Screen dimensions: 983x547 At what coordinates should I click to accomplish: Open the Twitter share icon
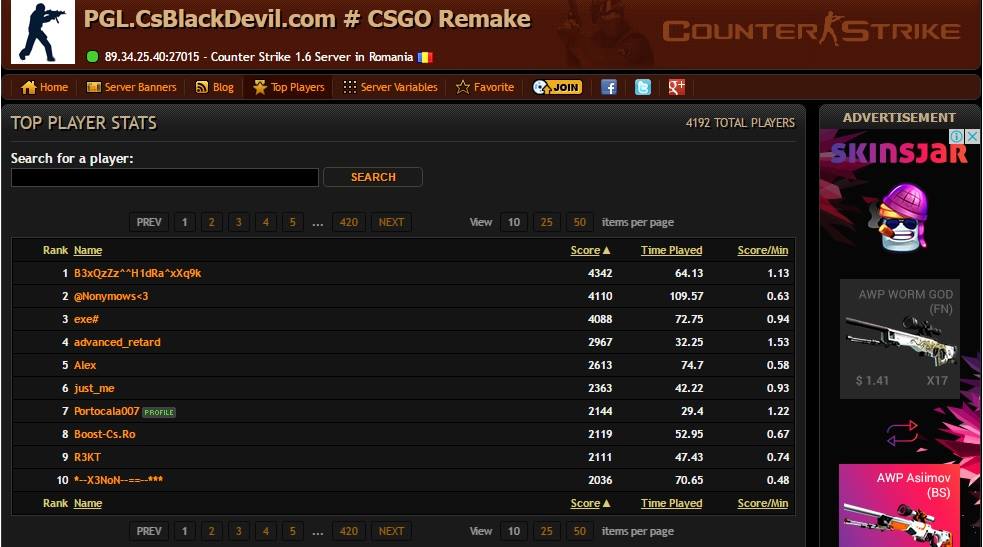[643, 87]
